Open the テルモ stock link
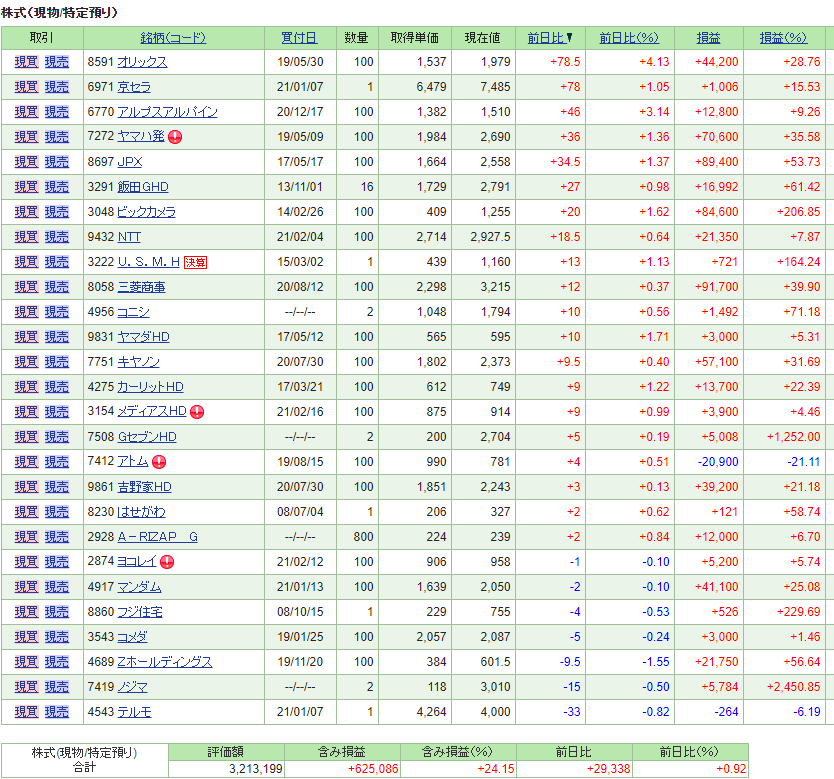This screenshot has height=779, width=834. click(x=134, y=712)
